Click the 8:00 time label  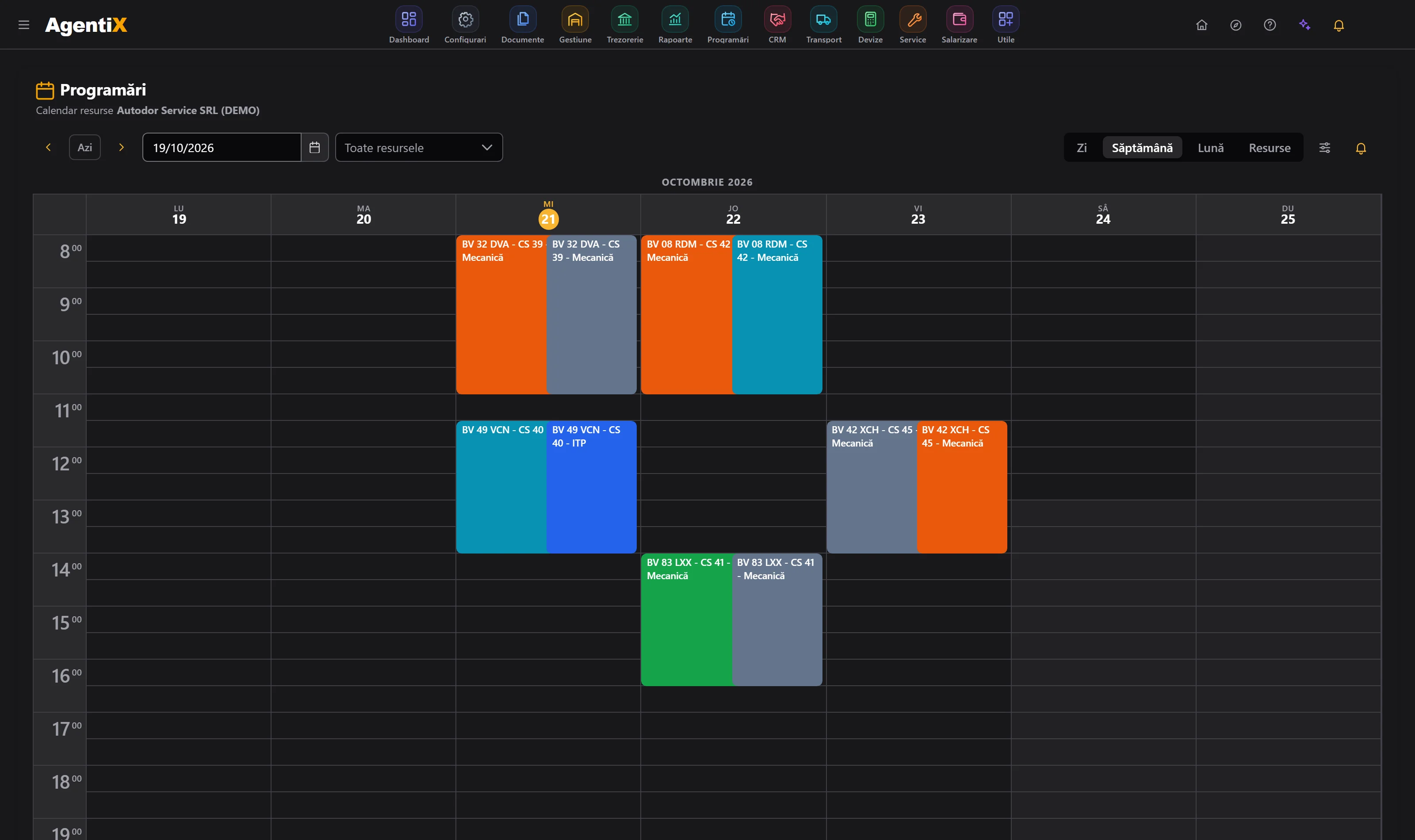(x=71, y=251)
